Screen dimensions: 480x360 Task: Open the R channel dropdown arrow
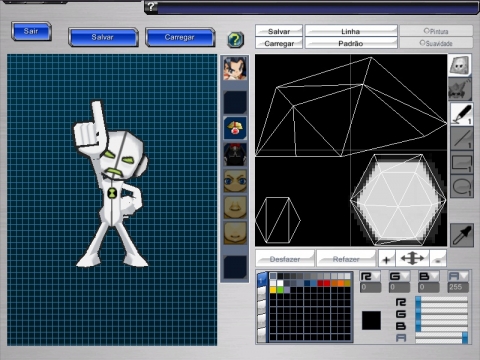[377, 275]
